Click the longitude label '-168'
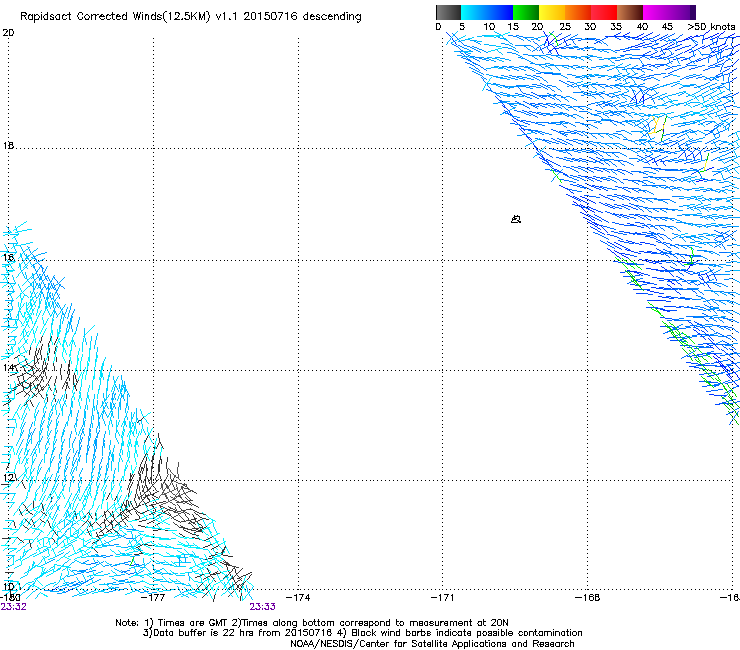The height and width of the screenshot is (650, 740). tap(588, 598)
